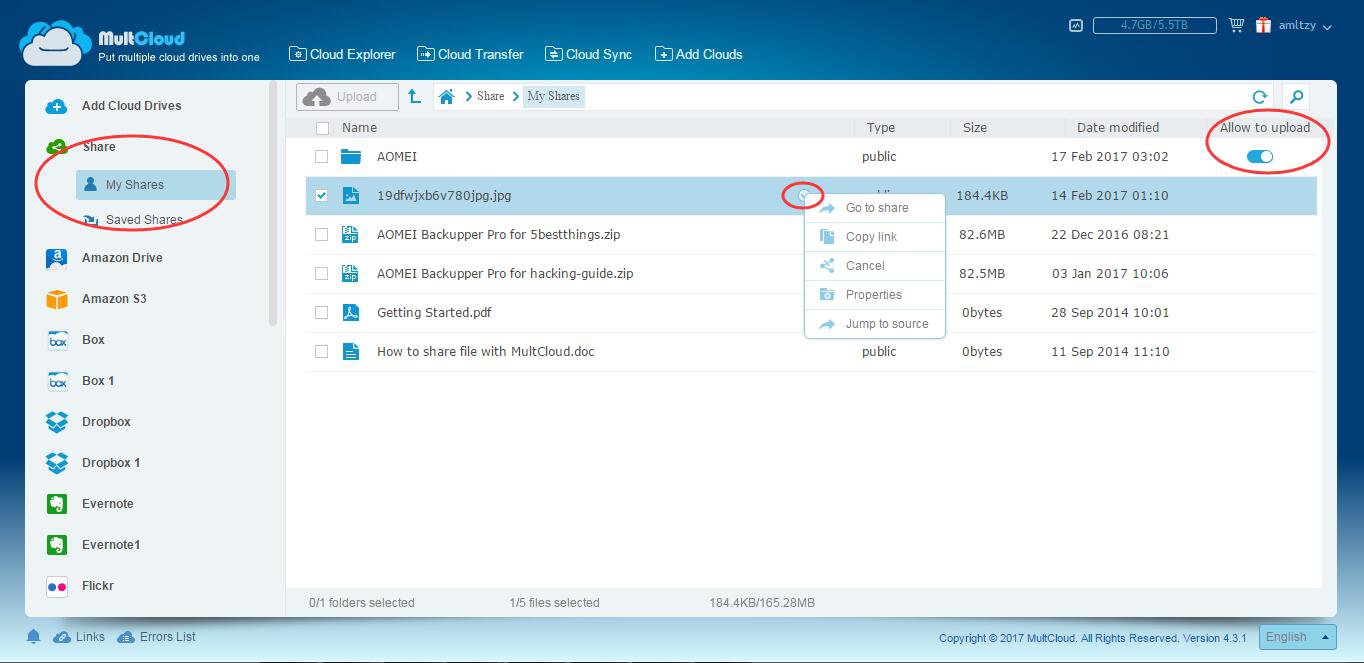Toggle Allow to upload for AOMEI
Screen dimensions: 1364x663
pyautogui.click(x=1260, y=157)
